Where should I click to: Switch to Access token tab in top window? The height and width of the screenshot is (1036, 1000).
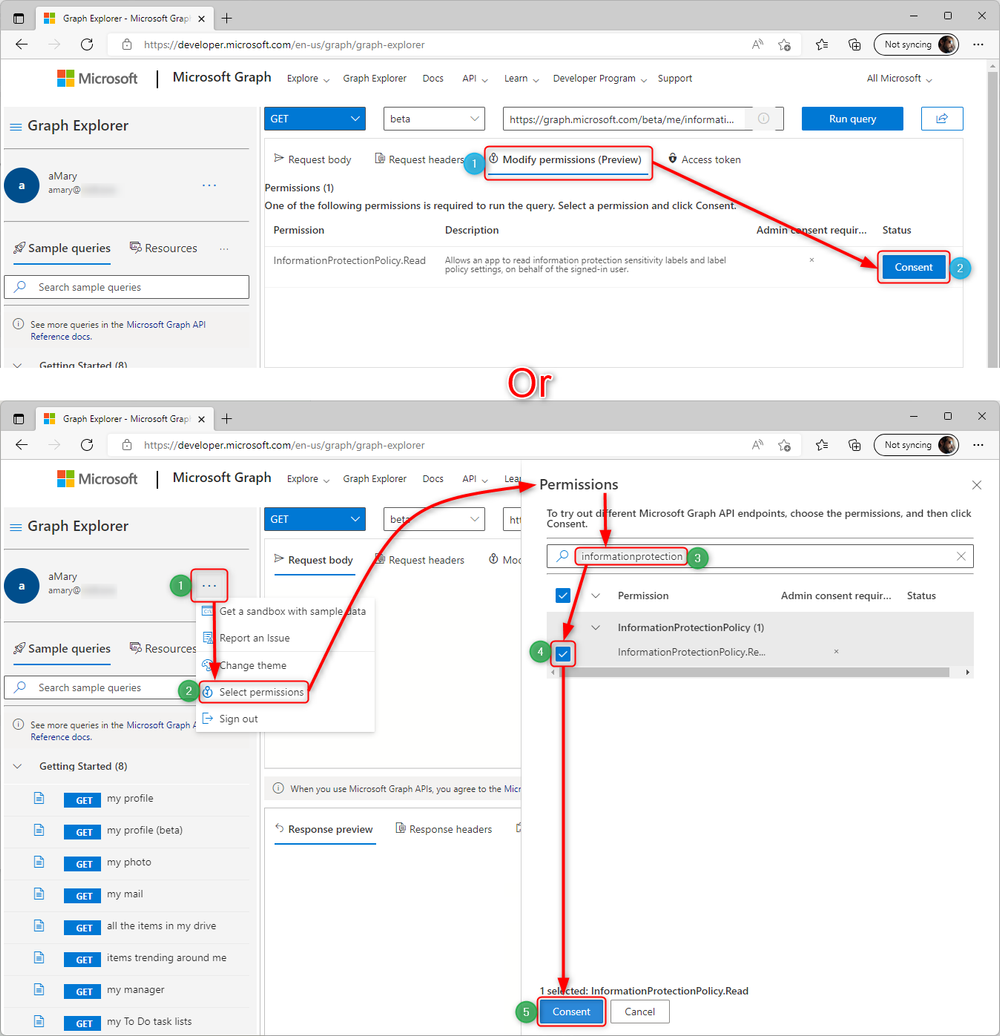(704, 159)
